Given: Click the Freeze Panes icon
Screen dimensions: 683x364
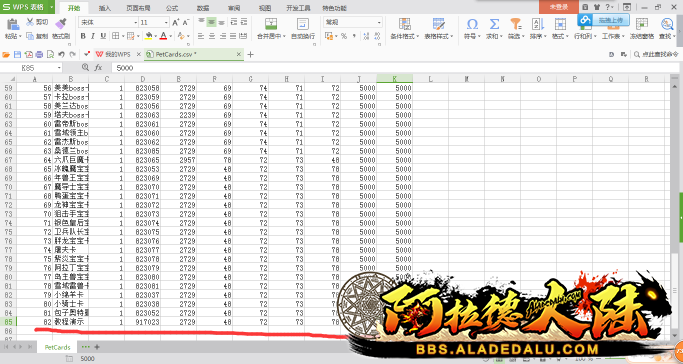Looking at the screenshot, I should pyautogui.click(x=641, y=24).
